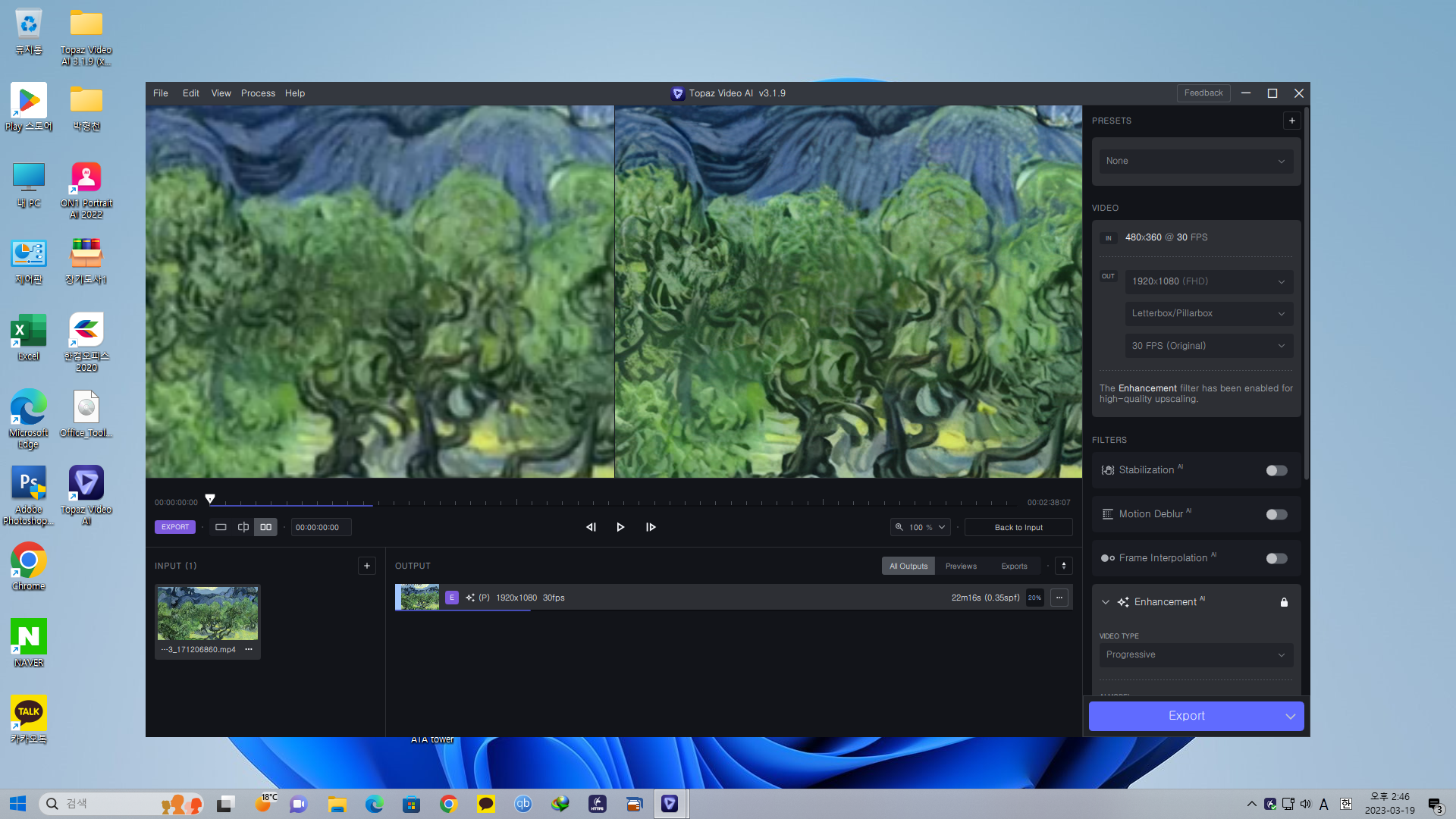Image resolution: width=1456 pixels, height=819 pixels.
Task: Open NAVER desktop shortcut
Action: [x=29, y=642]
